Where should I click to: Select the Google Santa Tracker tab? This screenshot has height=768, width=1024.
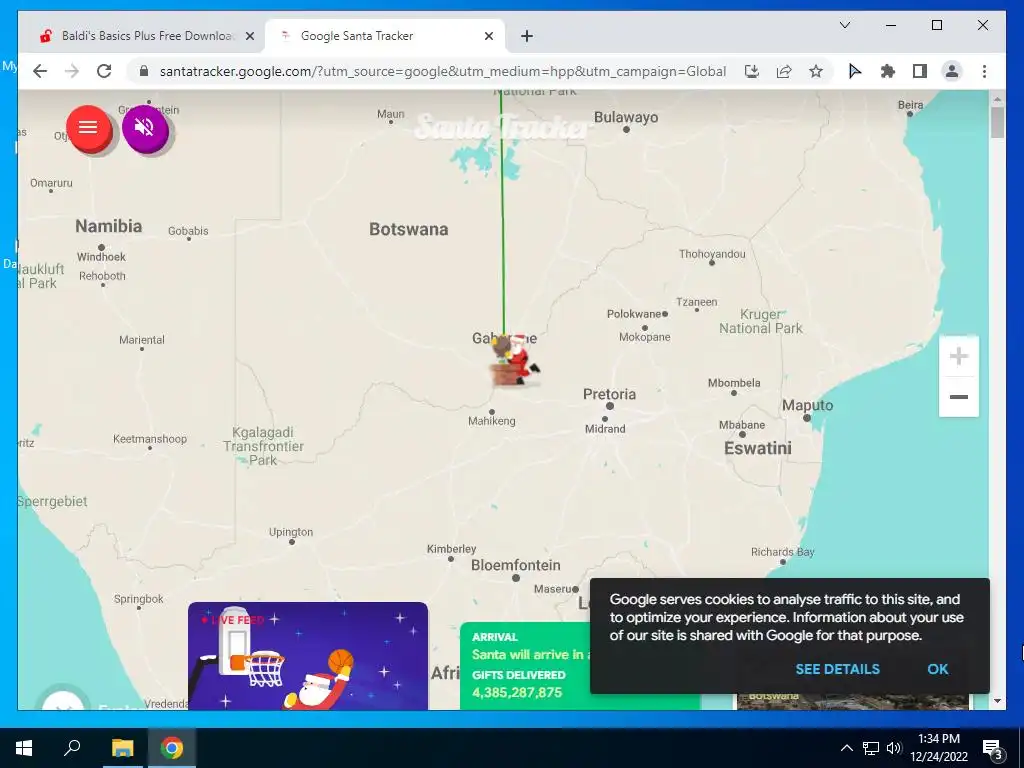click(x=385, y=36)
